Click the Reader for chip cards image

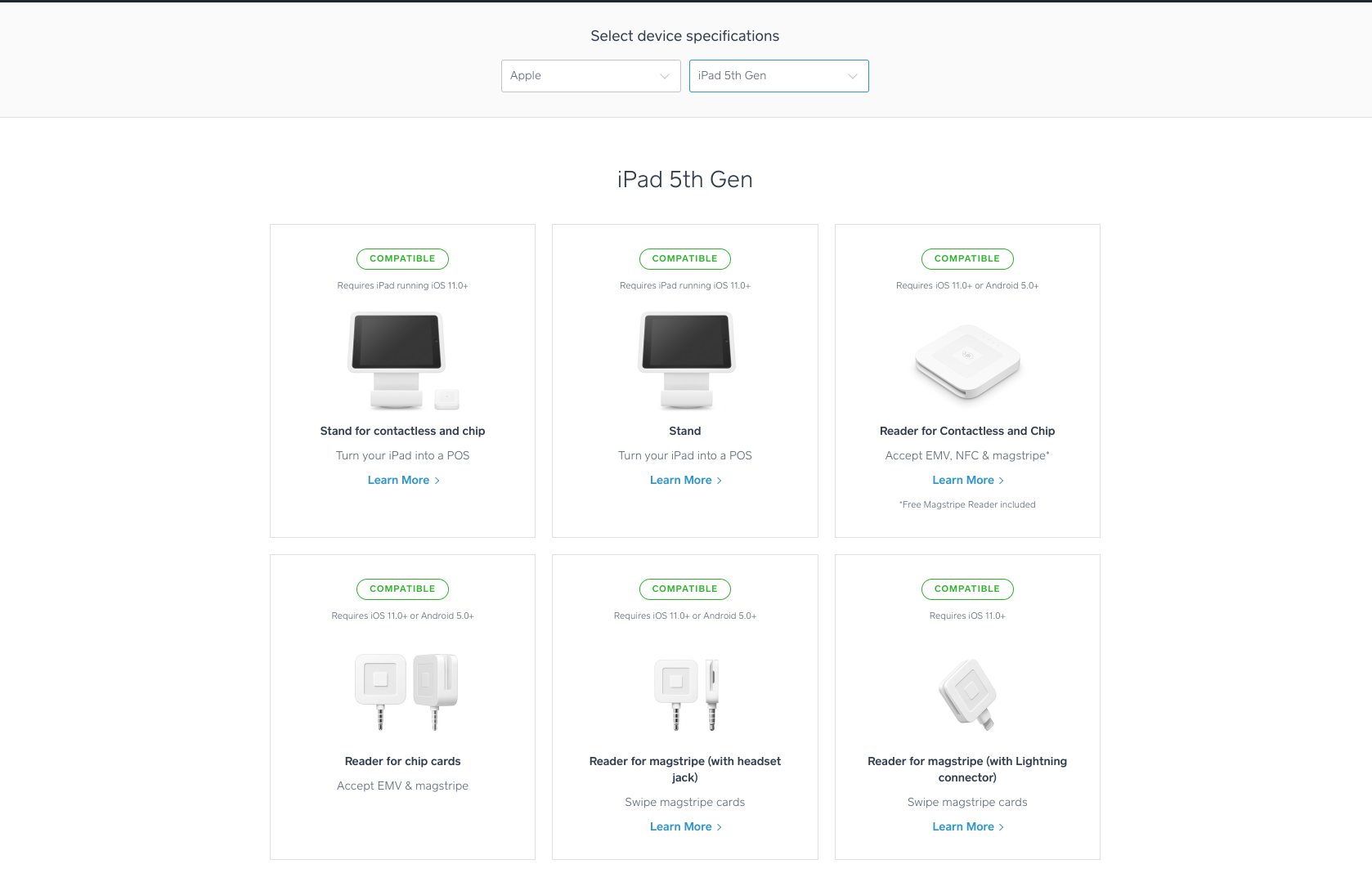point(406,691)
